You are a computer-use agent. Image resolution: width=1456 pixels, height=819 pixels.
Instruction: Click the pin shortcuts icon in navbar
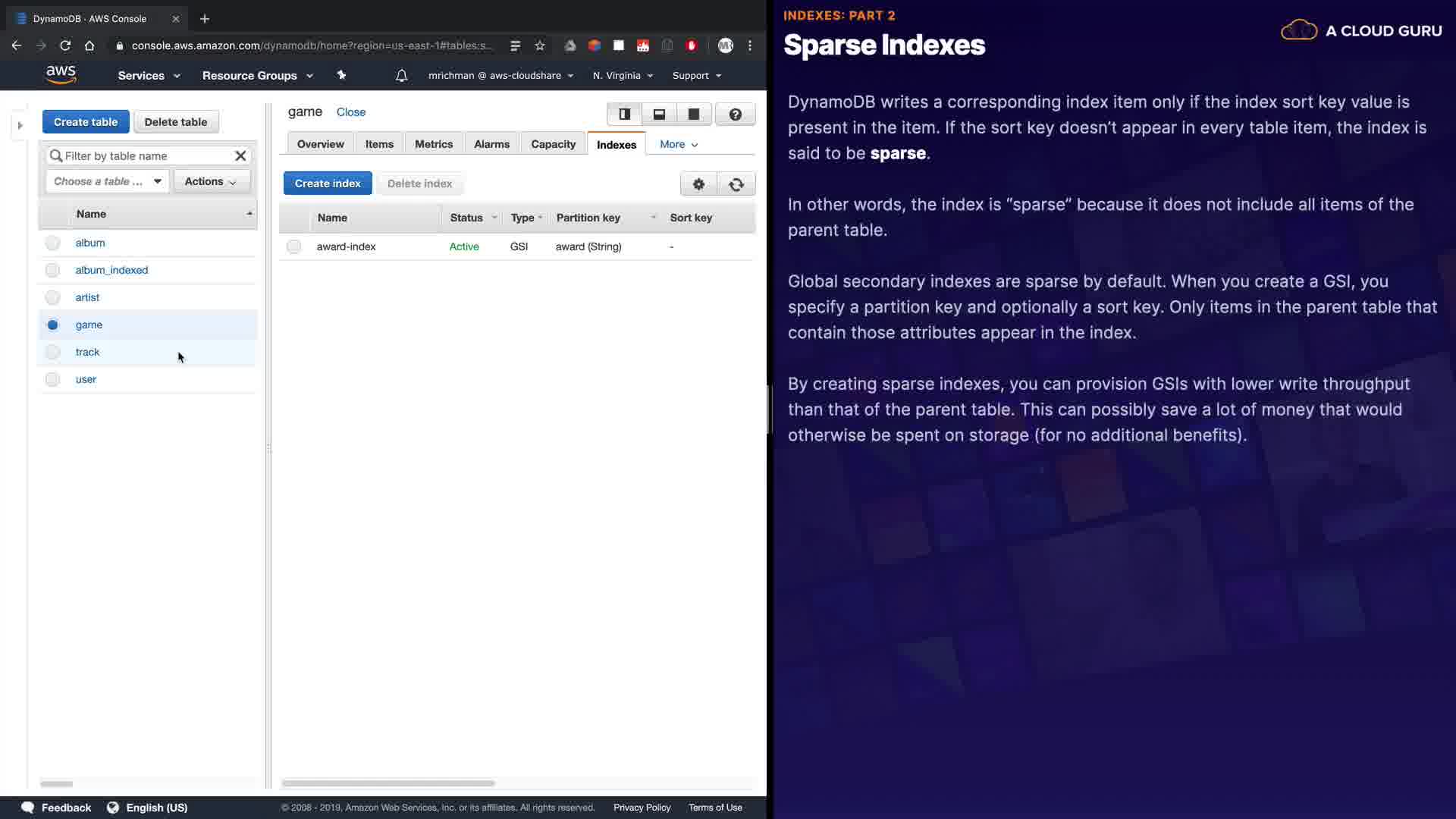[x=341, y=75]
